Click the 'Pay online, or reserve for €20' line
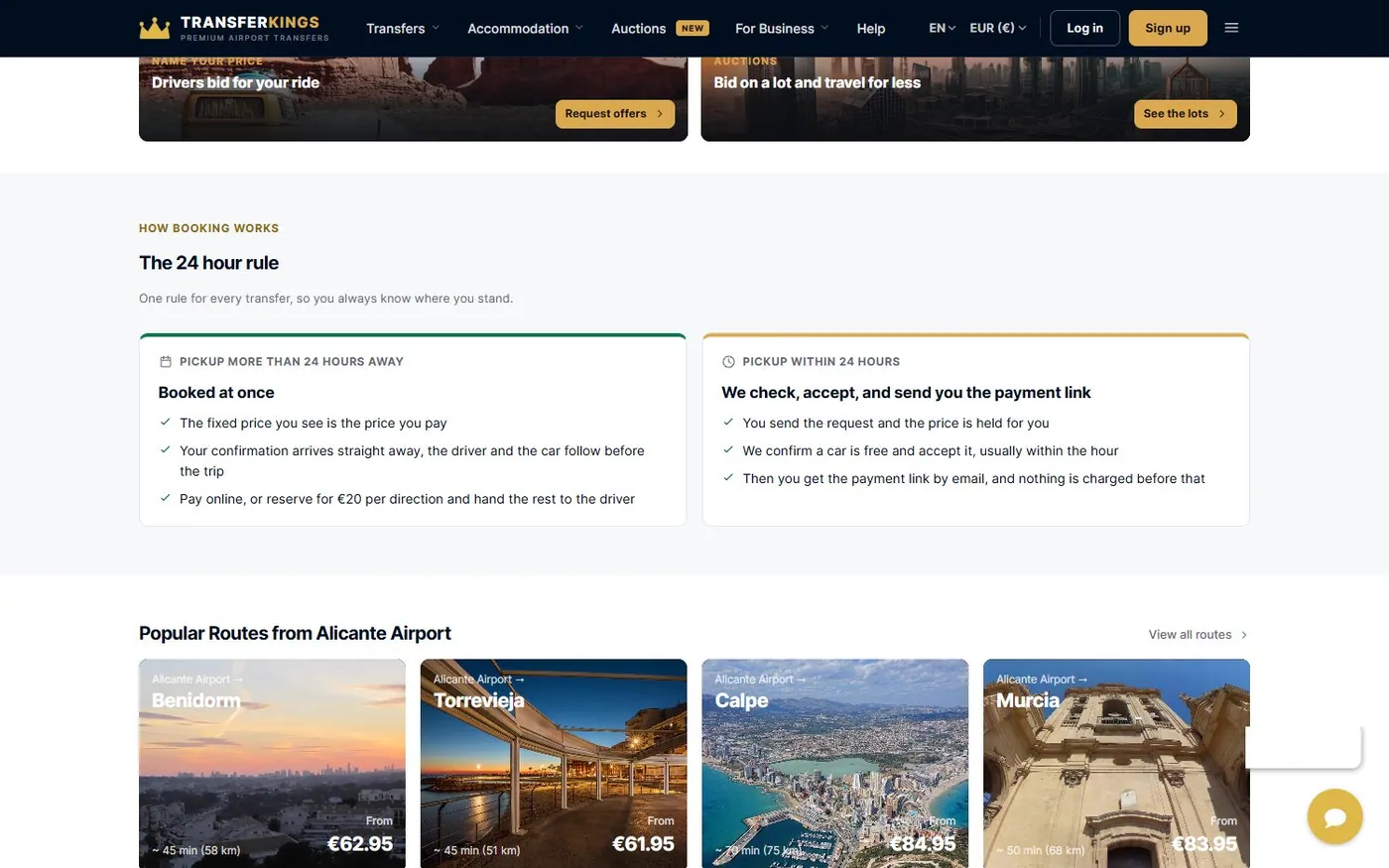The height and width of the screenshot is (868, 1389). [407, 499]
